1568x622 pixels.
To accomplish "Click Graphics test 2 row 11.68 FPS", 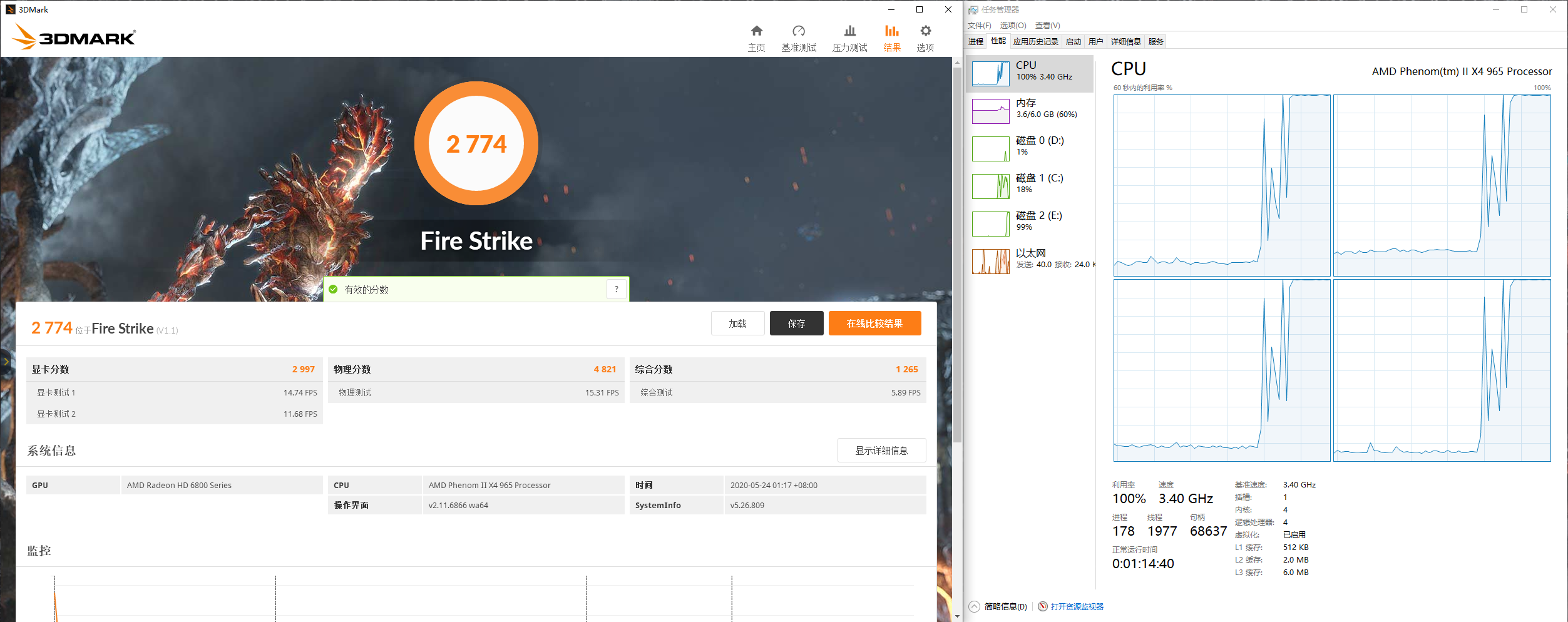I will point(175,414).
